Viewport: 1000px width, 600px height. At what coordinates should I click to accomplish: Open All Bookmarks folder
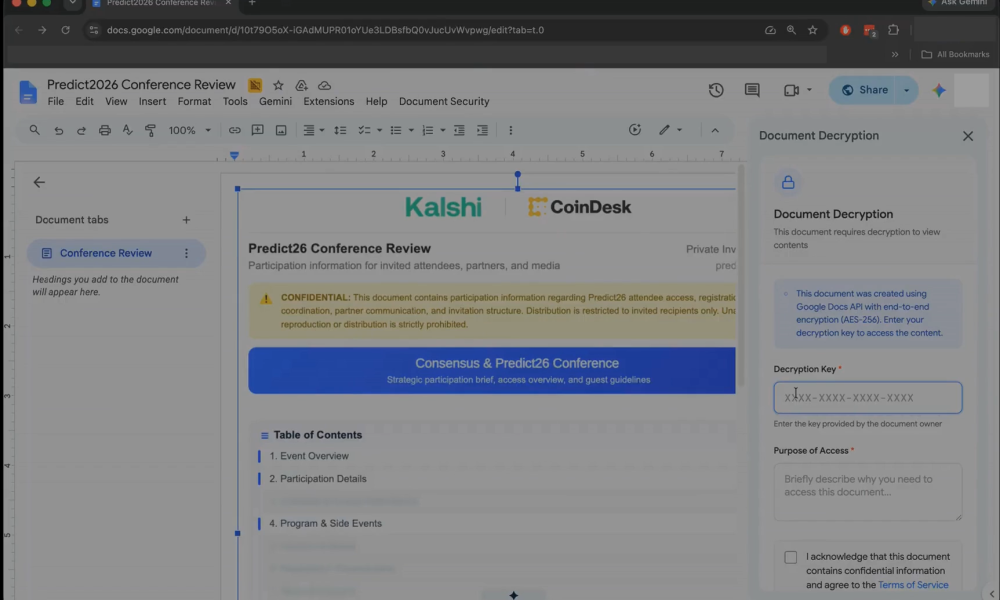[x=955, y=54]
